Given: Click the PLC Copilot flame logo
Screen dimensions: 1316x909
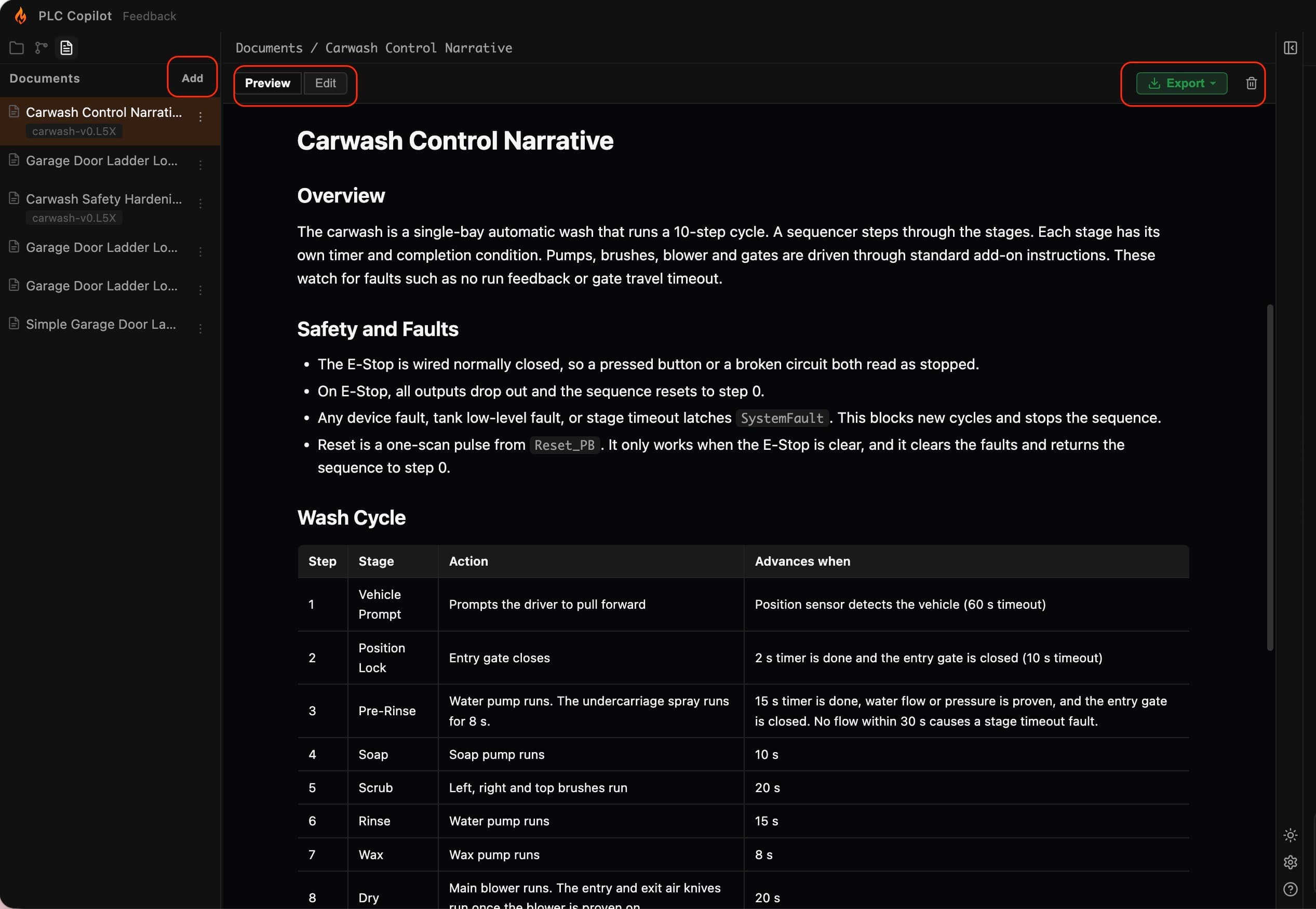Looking at the screenshot, I should (x=20, y=16).
